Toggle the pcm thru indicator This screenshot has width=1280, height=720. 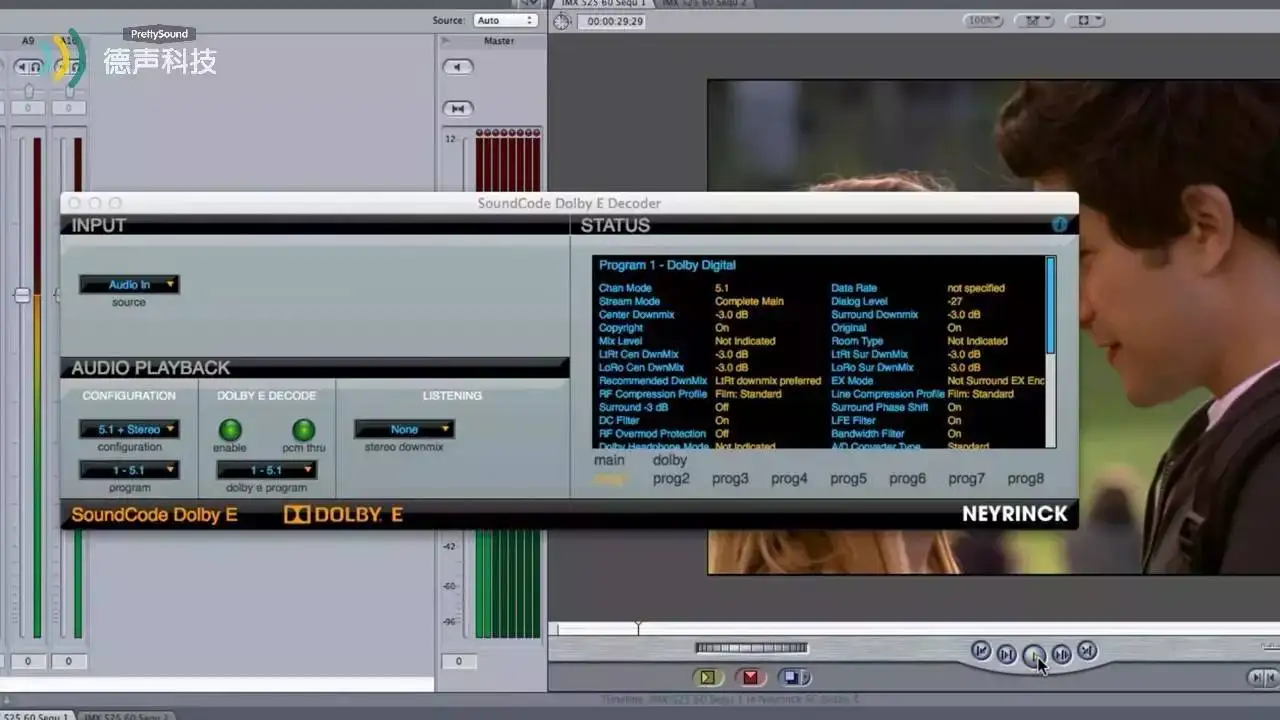click(x=299, y=430)
